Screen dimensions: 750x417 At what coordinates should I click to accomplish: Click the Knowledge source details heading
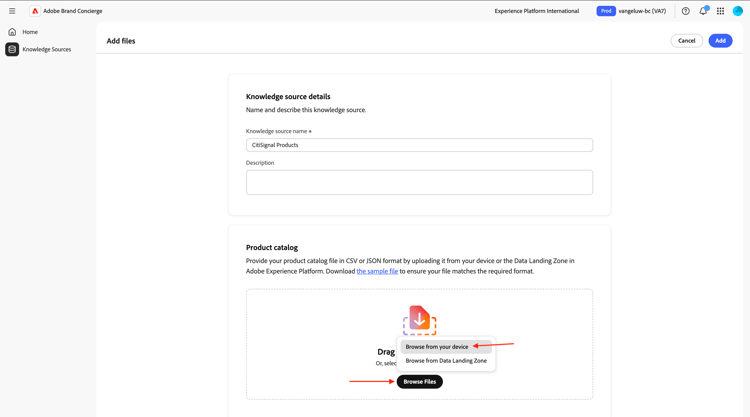point(288,97)
